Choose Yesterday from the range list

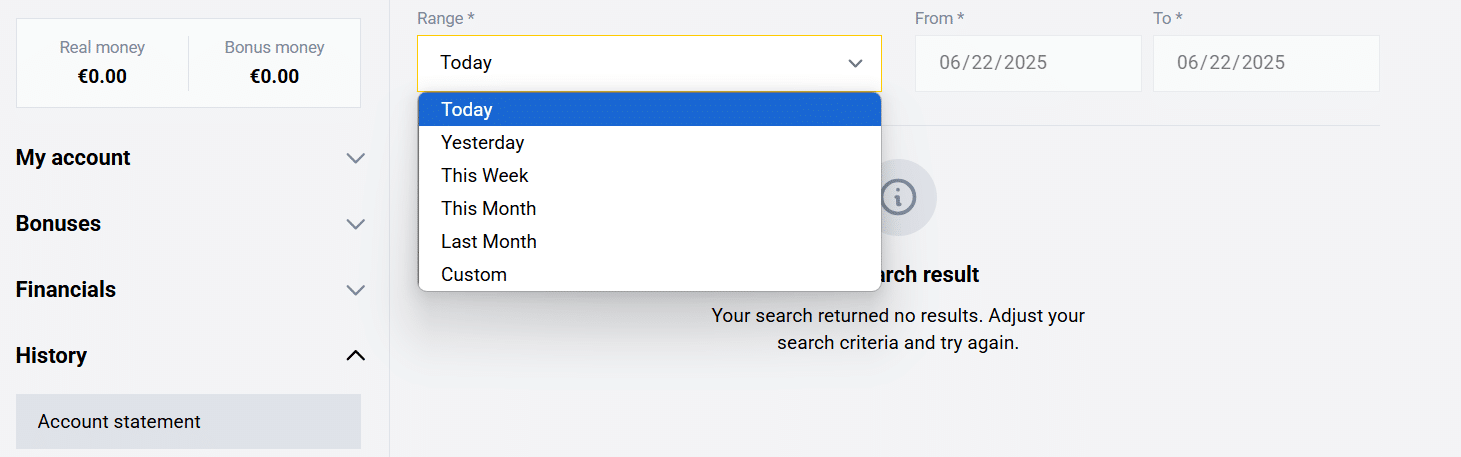click(x=482, y=143)
